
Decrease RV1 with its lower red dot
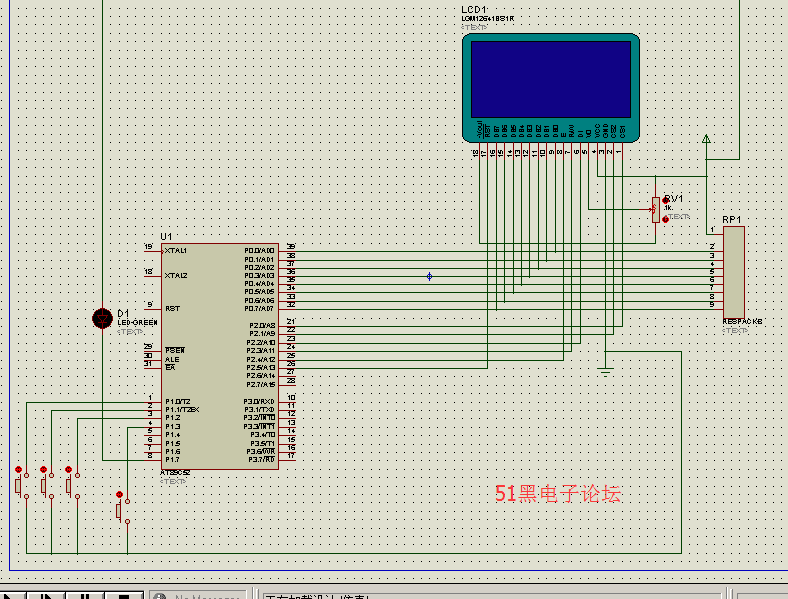click(666, 219)
